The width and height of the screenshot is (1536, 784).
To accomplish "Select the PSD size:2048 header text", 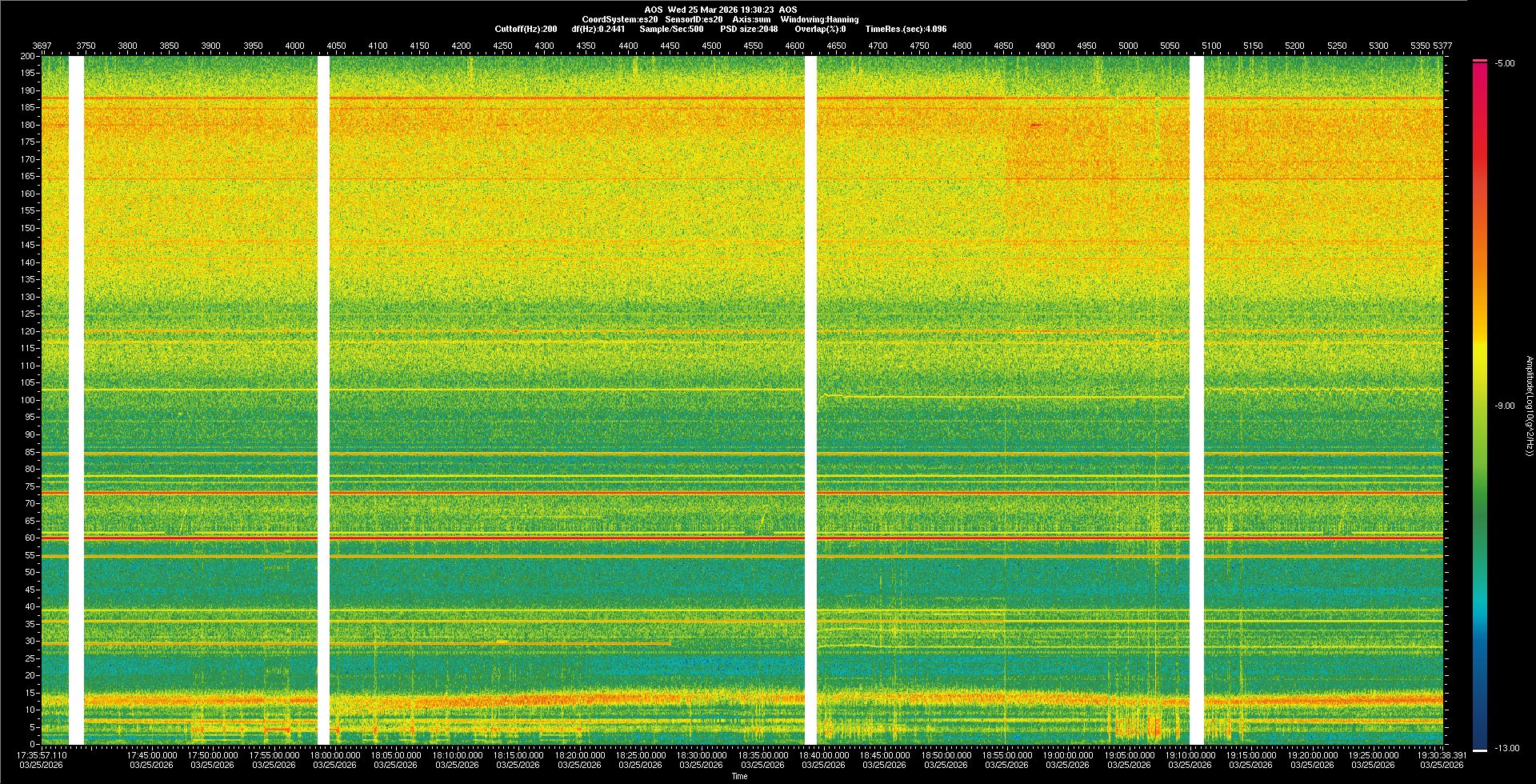I will (749, 29).
